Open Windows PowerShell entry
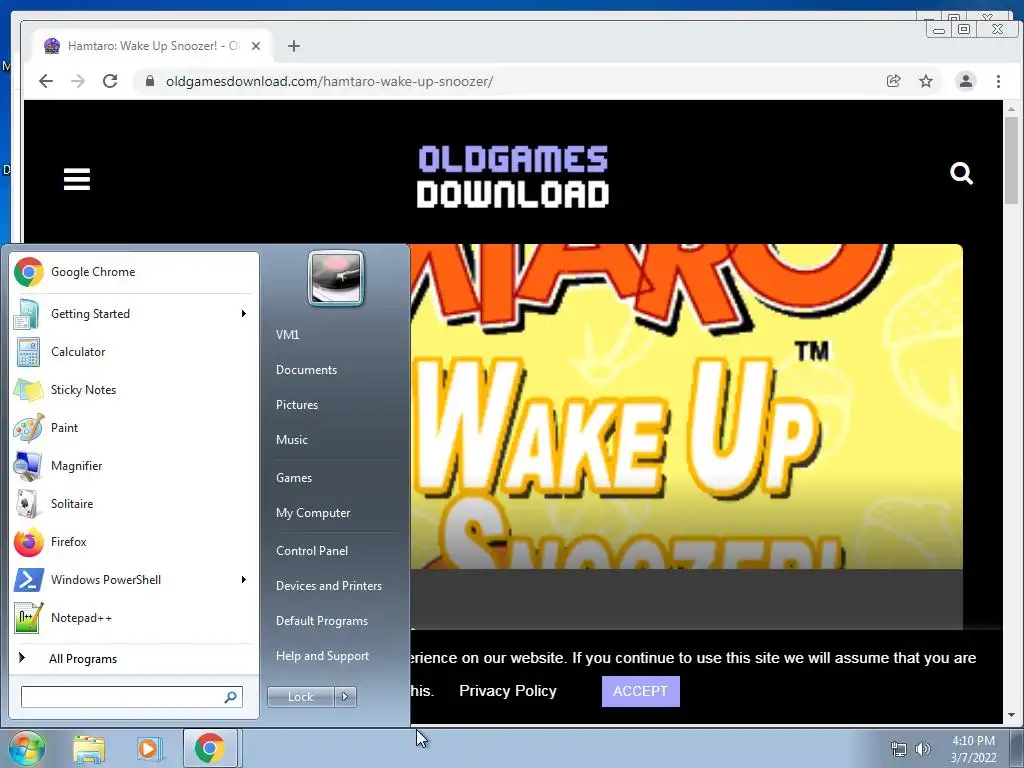 click(134, 580)
